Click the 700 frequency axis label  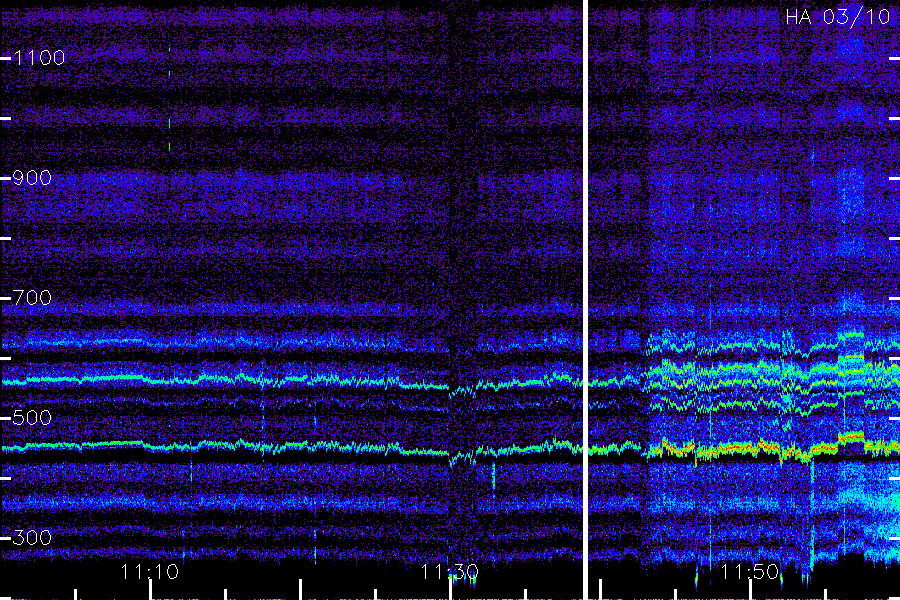[x=32, y=298]
